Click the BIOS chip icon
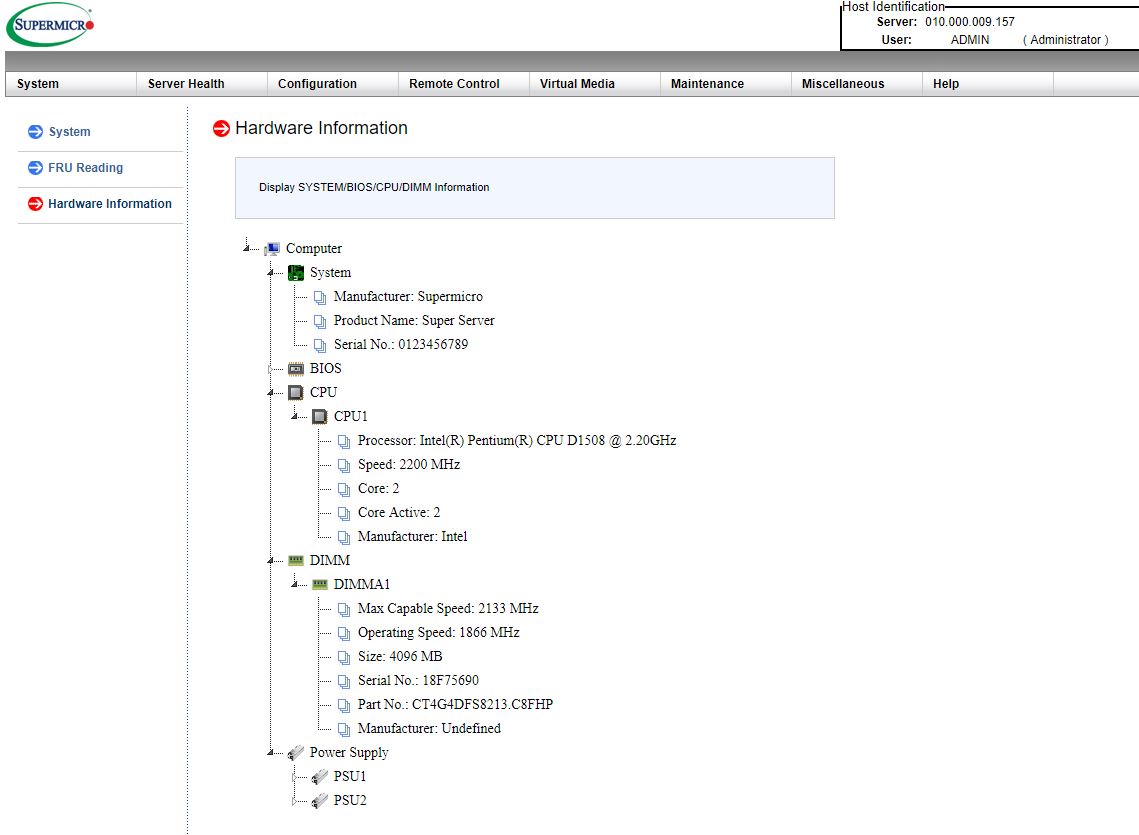The height and width of the screenshot is (835, 1139). [296, 369]
